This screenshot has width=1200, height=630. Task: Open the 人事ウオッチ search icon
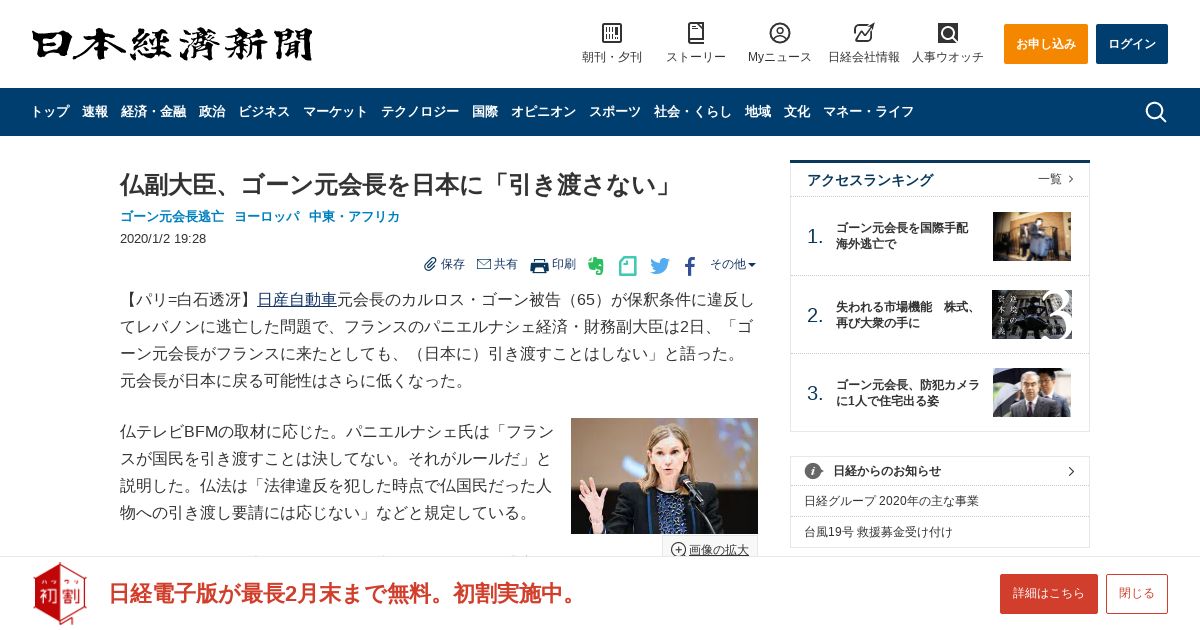coord(948,33)
